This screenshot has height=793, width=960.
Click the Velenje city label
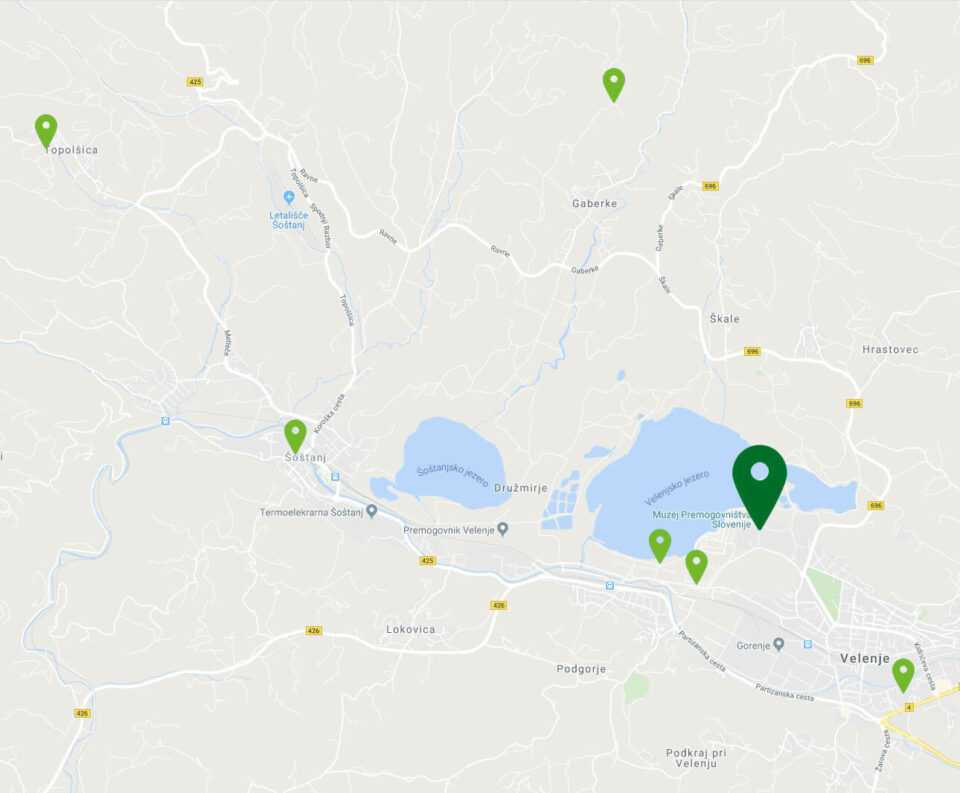pyautogui.click(x=864, y=658)
